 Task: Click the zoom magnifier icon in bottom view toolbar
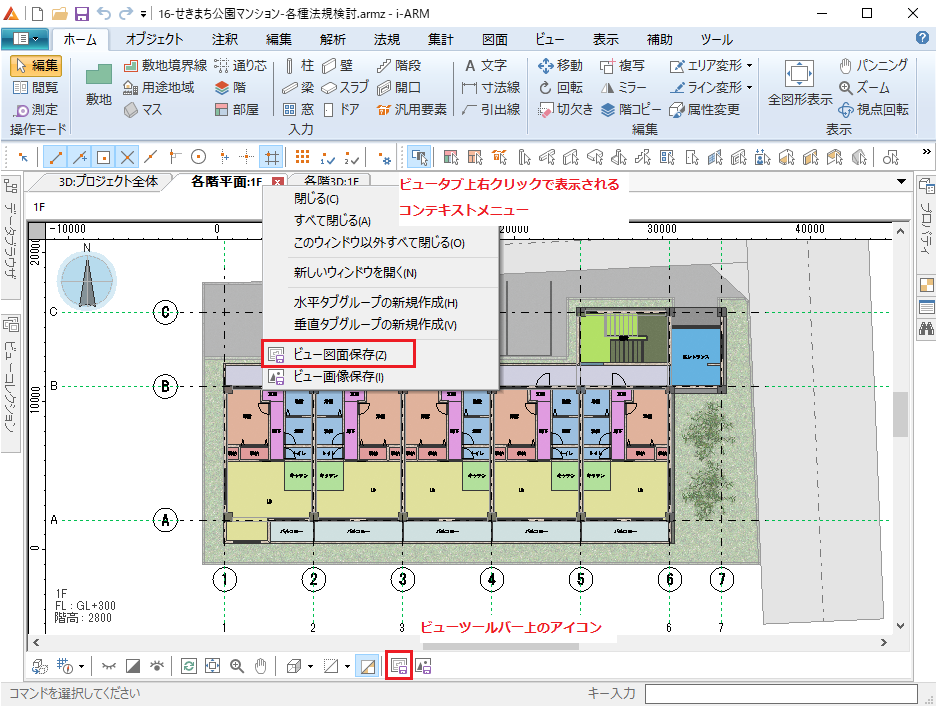coord(238,665)
